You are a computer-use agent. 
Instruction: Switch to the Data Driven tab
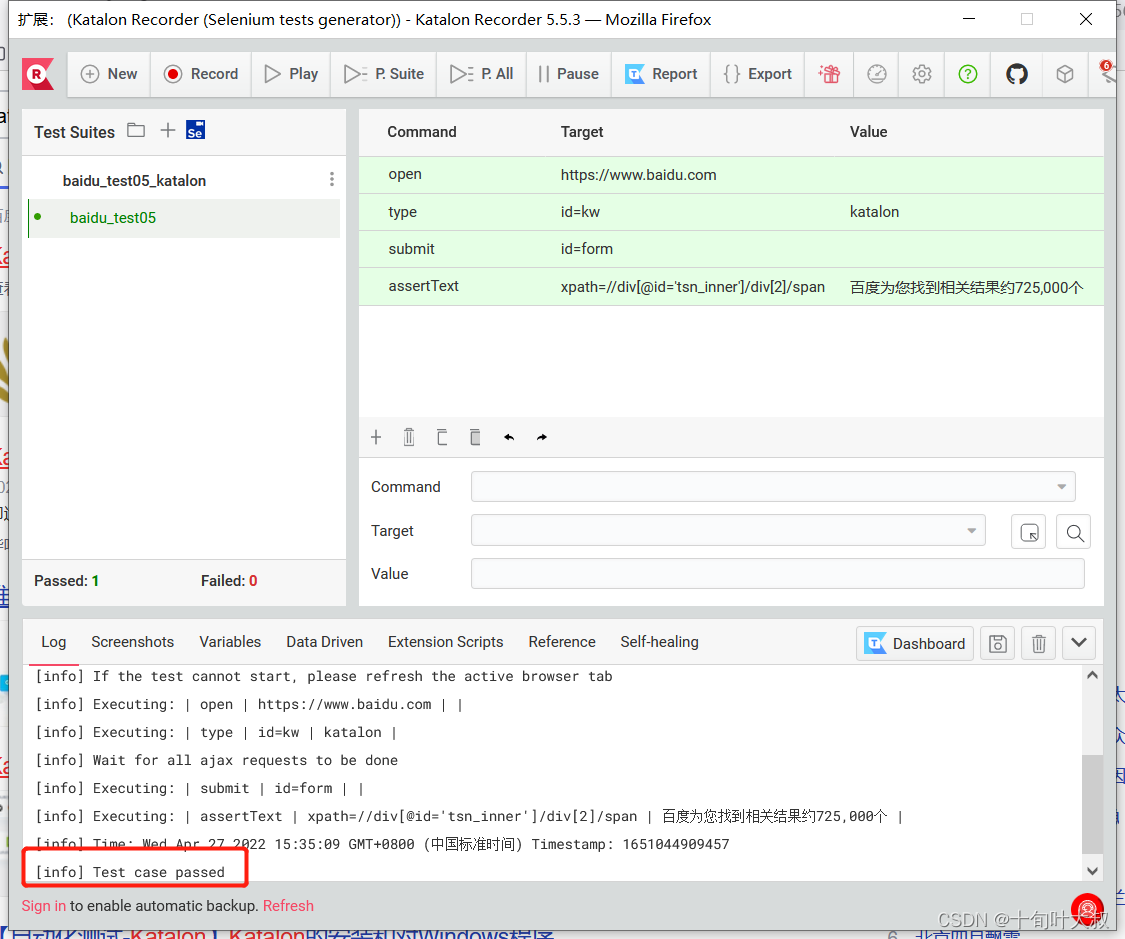(x=324, y=642)
